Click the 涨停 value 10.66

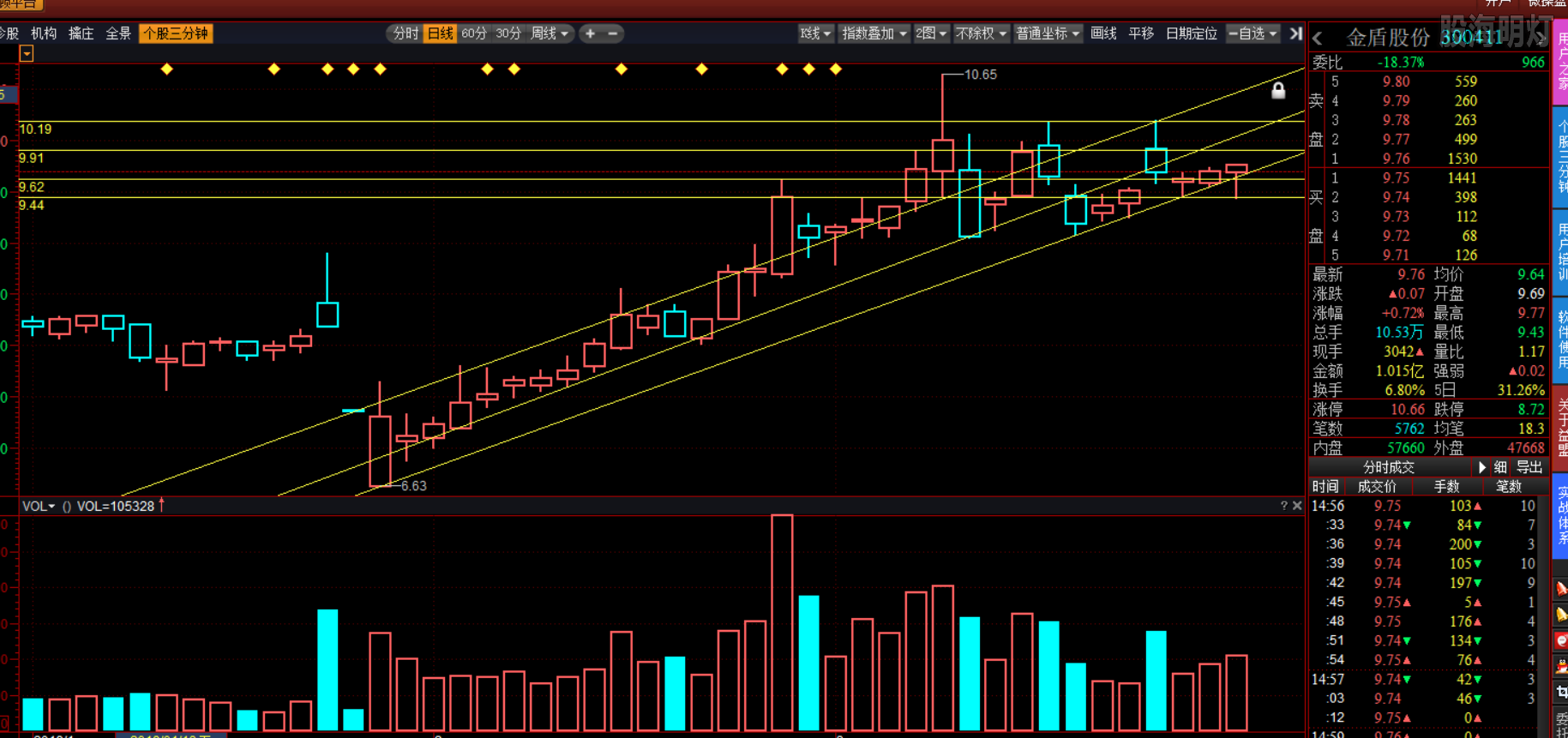coord(1408,409)
